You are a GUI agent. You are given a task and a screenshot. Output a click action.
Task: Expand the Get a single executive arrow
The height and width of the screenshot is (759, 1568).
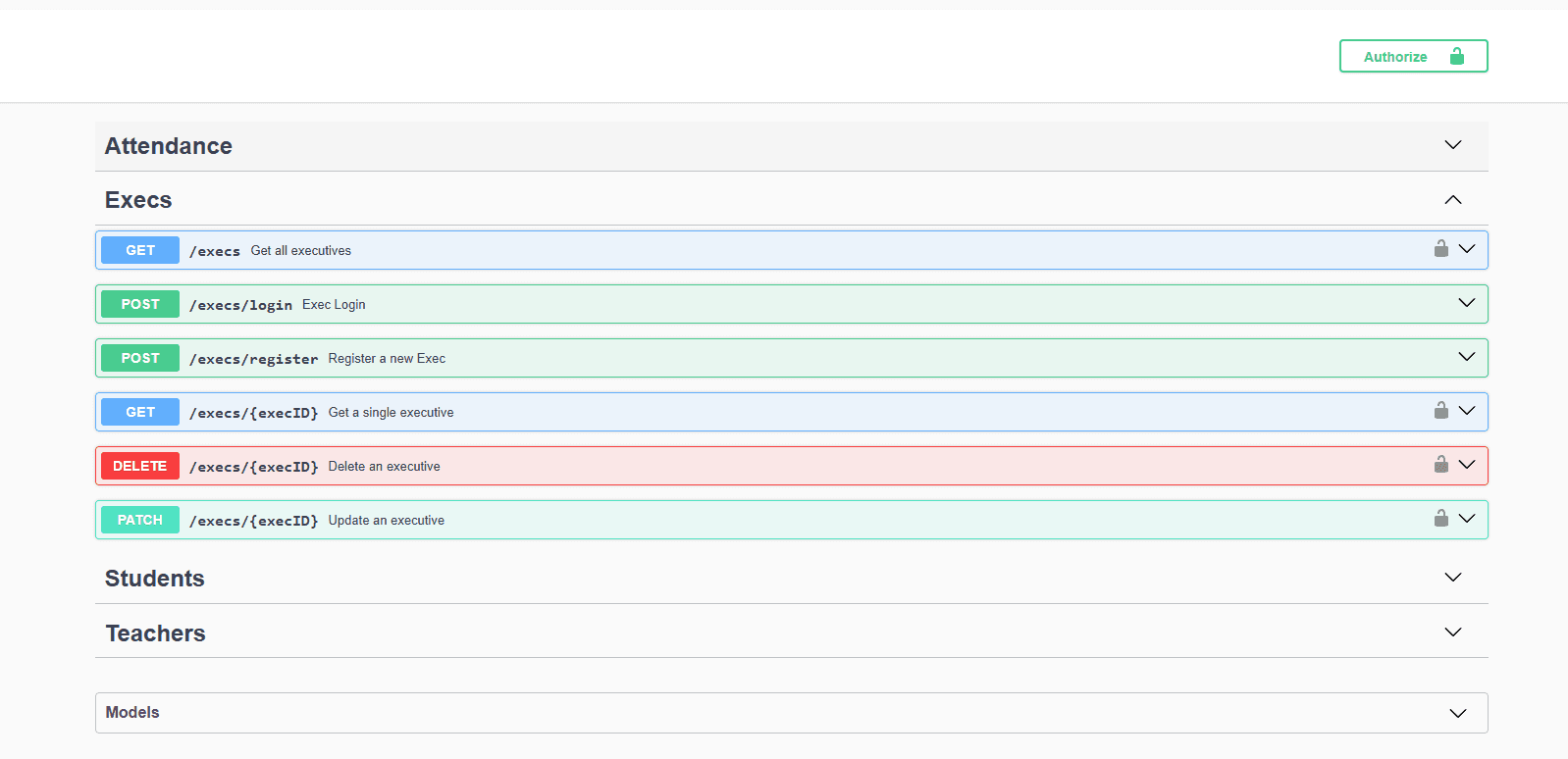click(x=1467, y=411)
